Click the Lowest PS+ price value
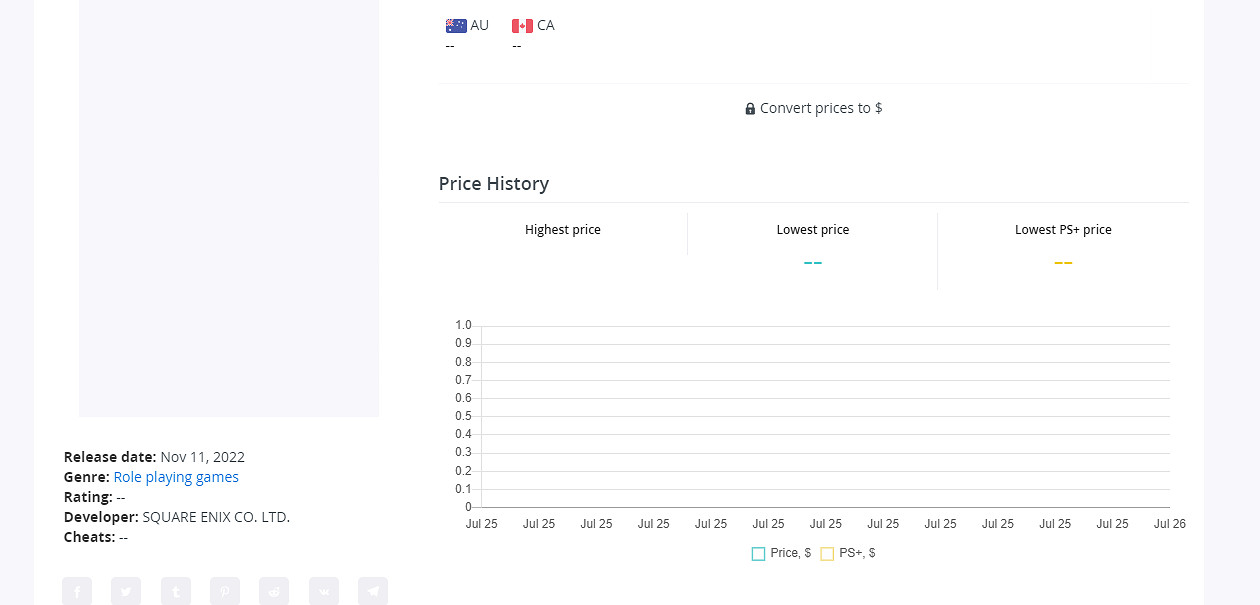 [1063, 263]
